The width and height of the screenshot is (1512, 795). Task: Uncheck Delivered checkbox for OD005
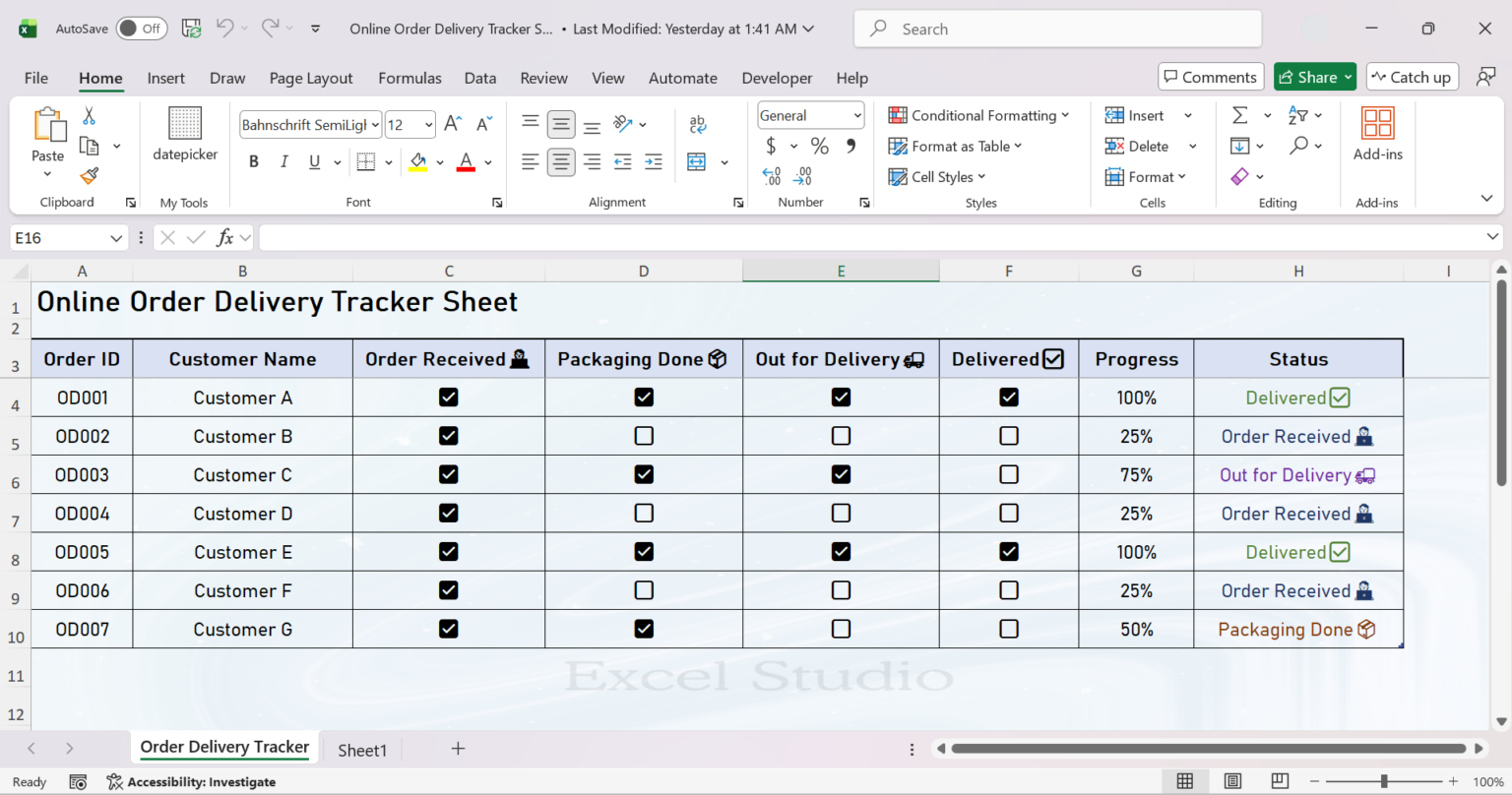(1009, 552)
